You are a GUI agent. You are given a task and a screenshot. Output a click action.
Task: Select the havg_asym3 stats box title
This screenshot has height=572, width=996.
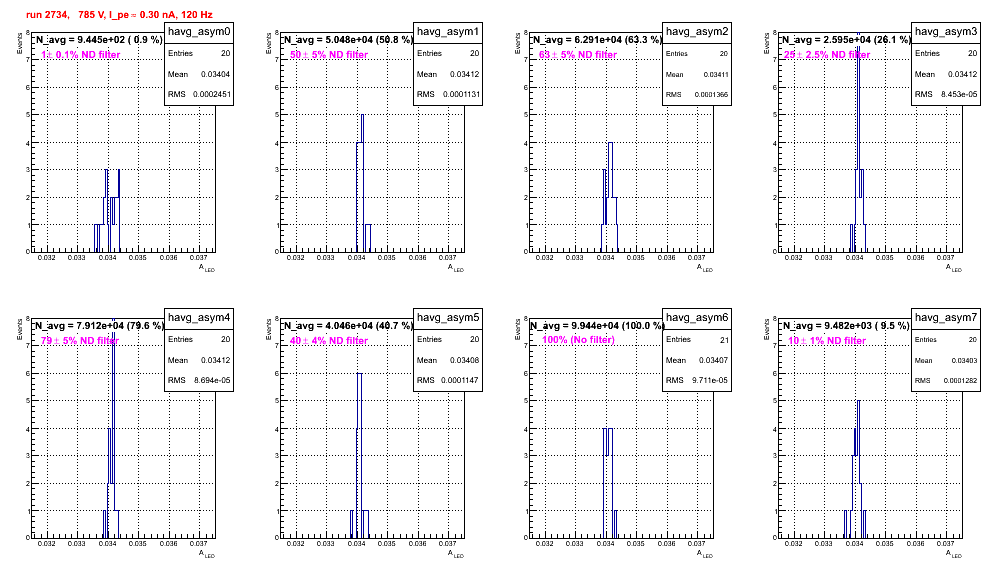pos(946,32)
